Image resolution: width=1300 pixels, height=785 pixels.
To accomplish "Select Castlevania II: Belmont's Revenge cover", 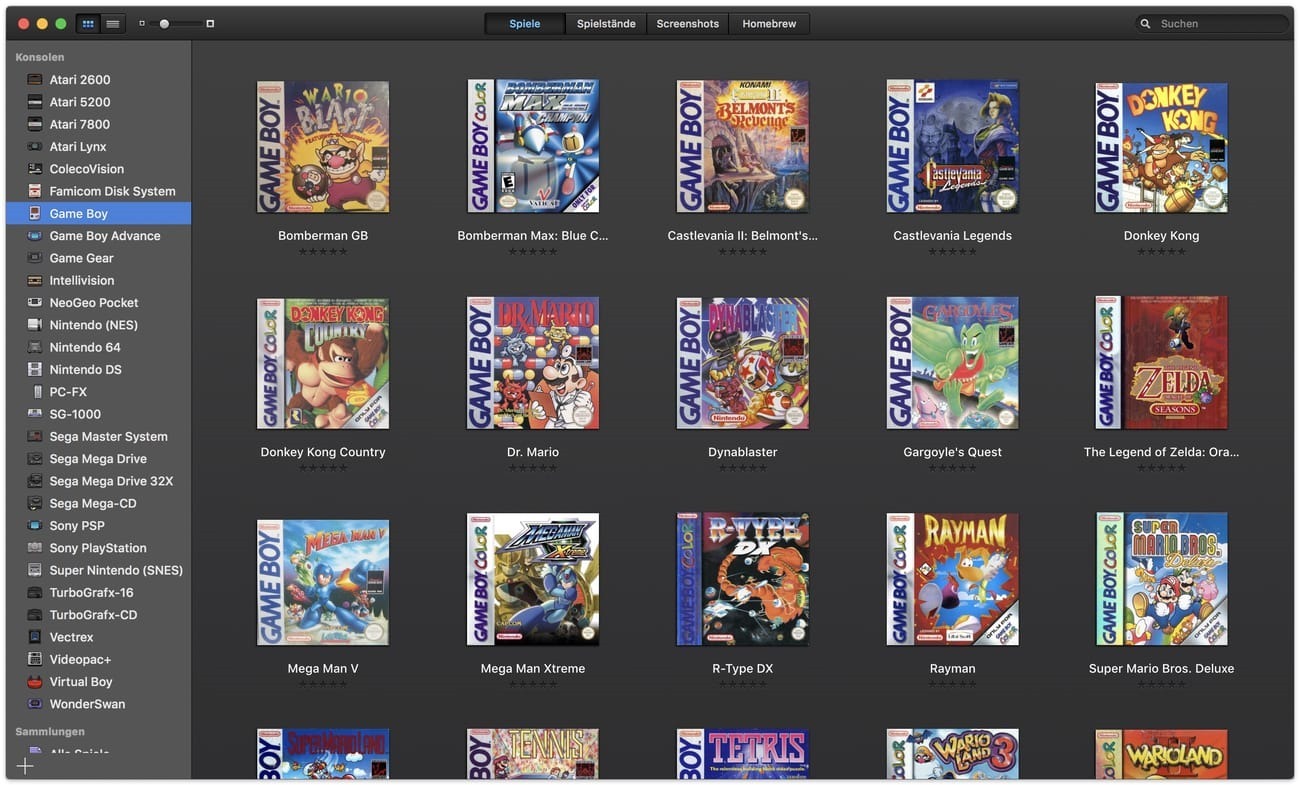I will 743,147.
